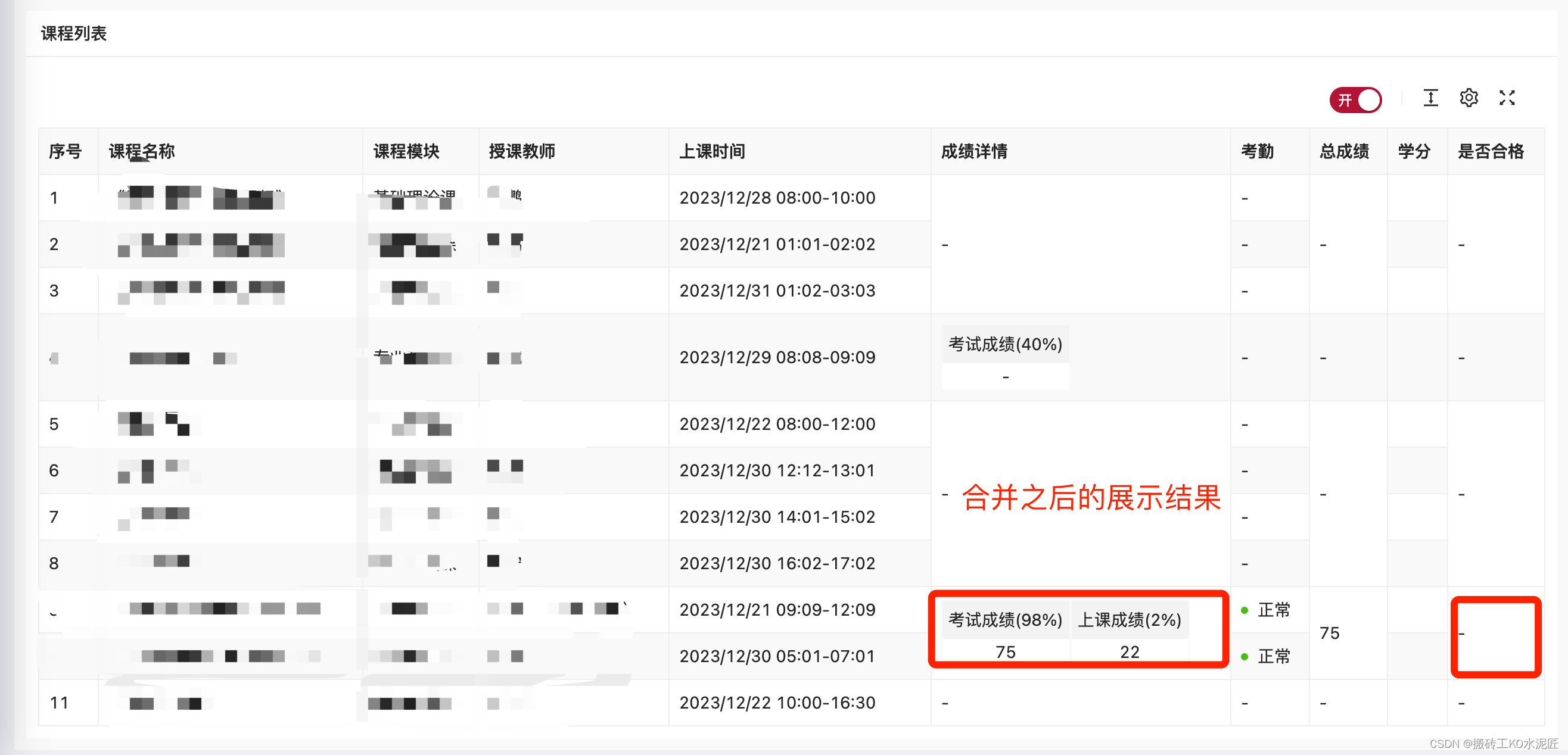Click the 考试成绩(40%) label
The height and width of the screenshot is (755, 1568).
[x=1005, y=344]
